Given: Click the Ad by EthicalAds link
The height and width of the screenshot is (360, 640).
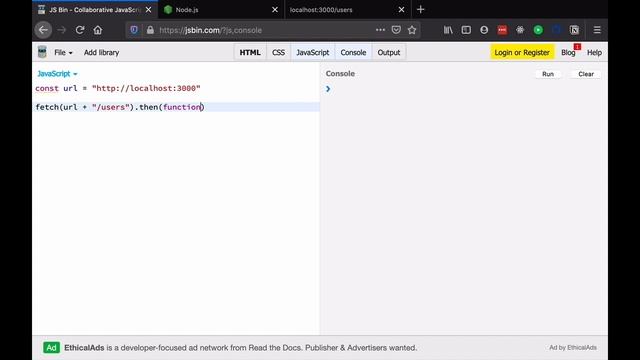Looking at the screenshot, I should coord(573,348).
